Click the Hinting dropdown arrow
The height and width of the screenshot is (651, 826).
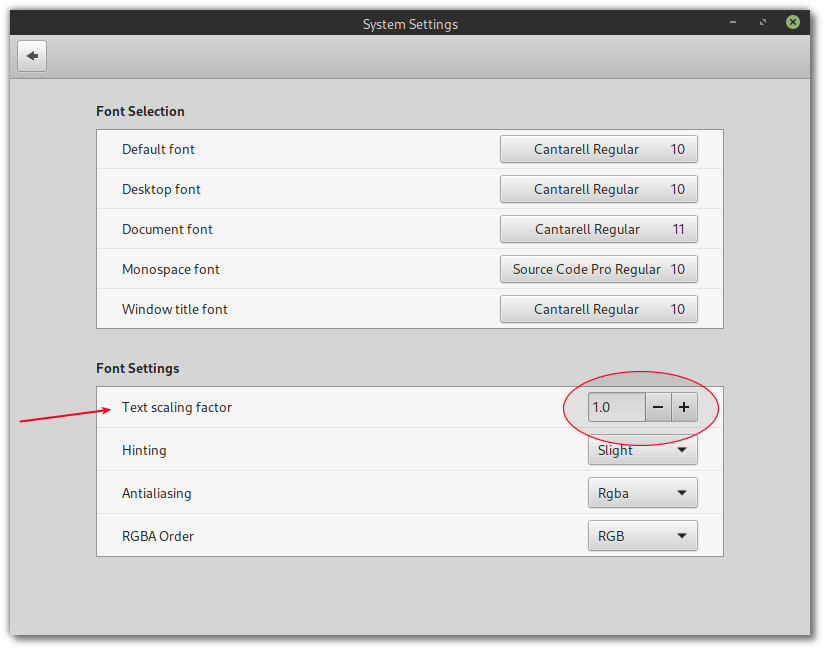pos(684,450)
